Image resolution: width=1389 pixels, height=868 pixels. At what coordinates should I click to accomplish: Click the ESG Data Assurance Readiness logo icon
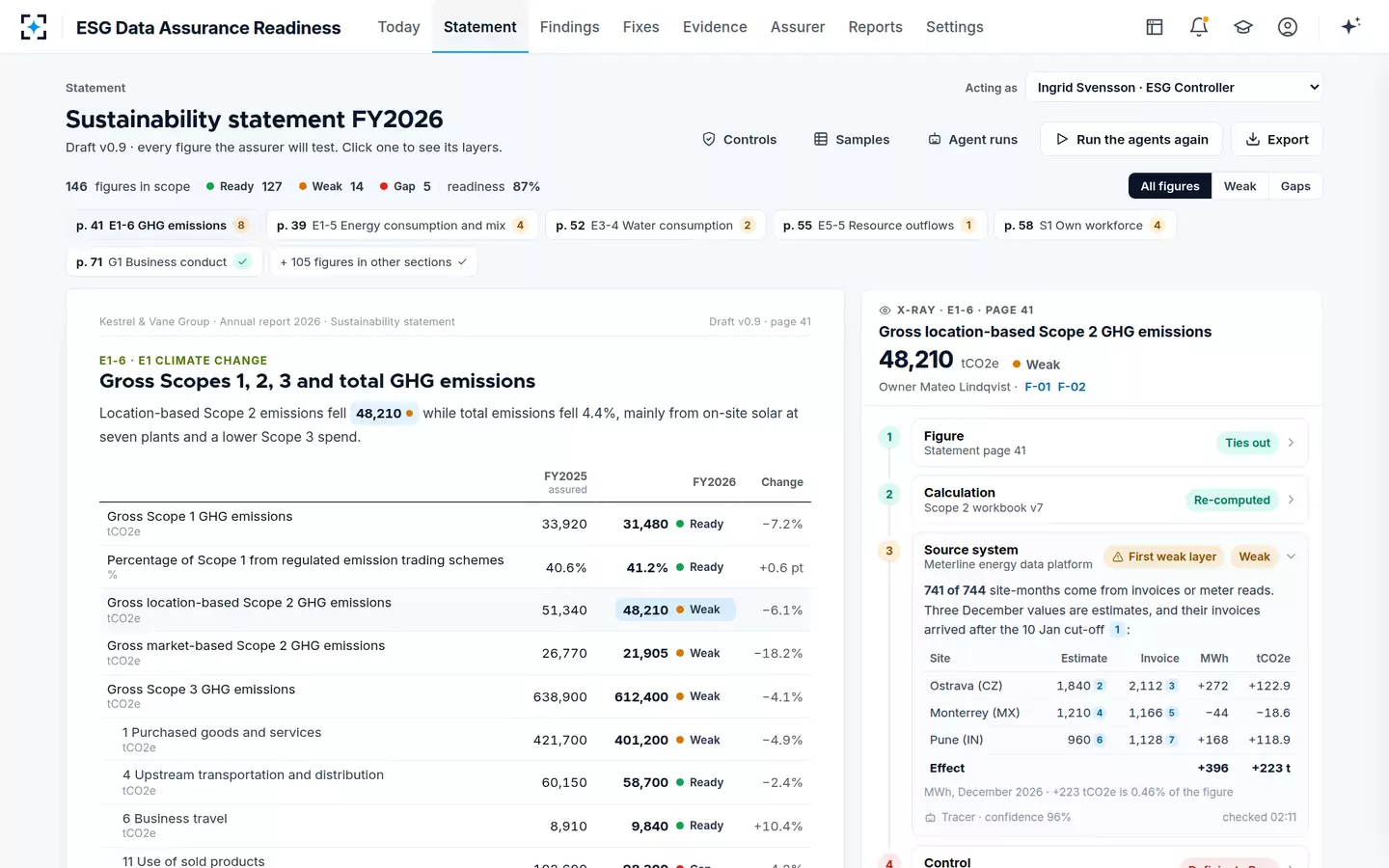click(34, 27)
